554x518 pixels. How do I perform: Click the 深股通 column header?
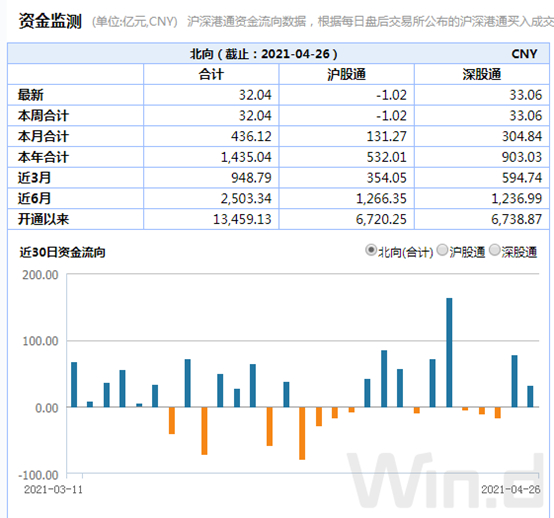(x=482, y=75)
